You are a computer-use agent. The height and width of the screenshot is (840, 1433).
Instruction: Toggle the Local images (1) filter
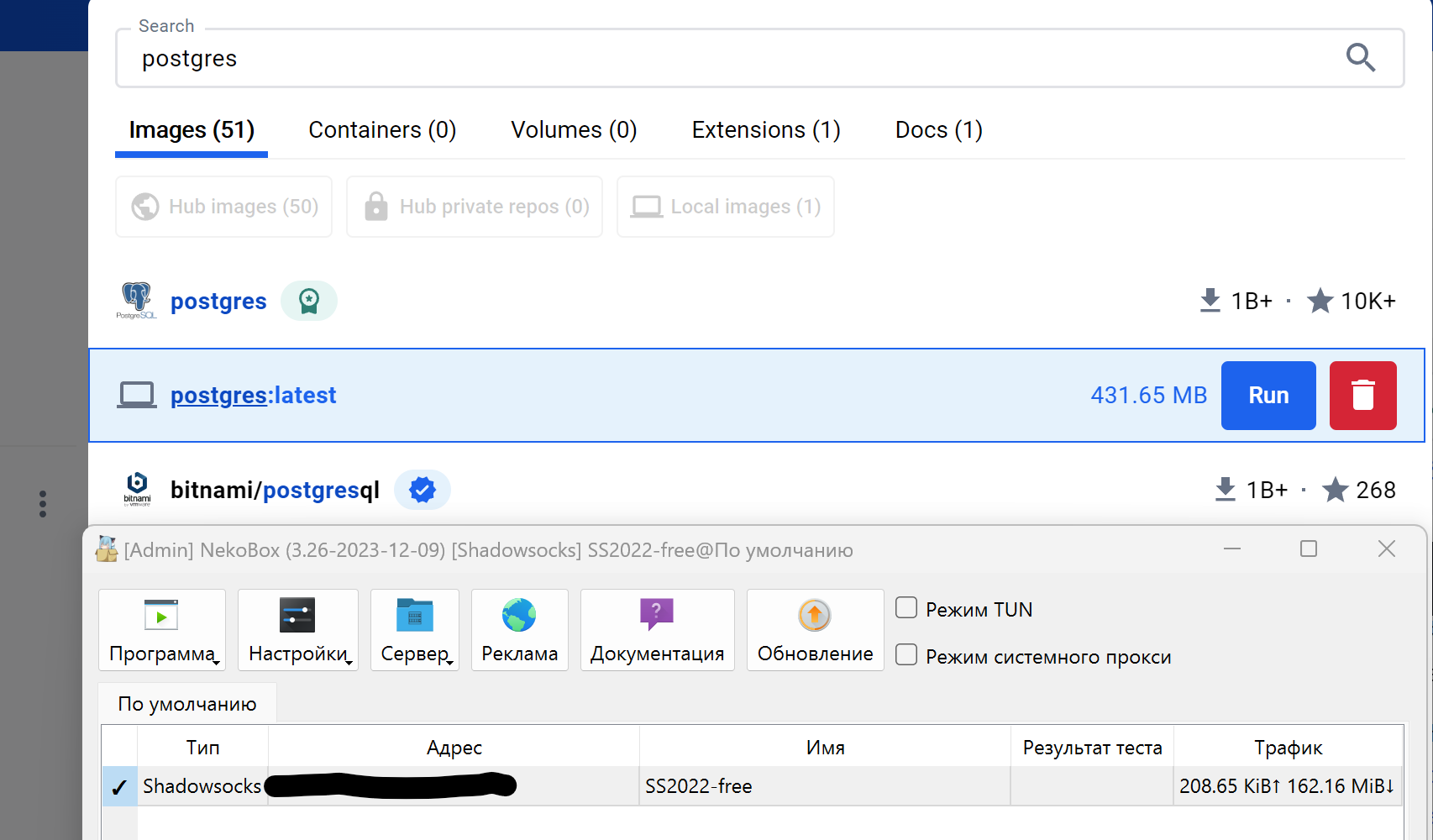pyautogui.click(x=726, y=207)
